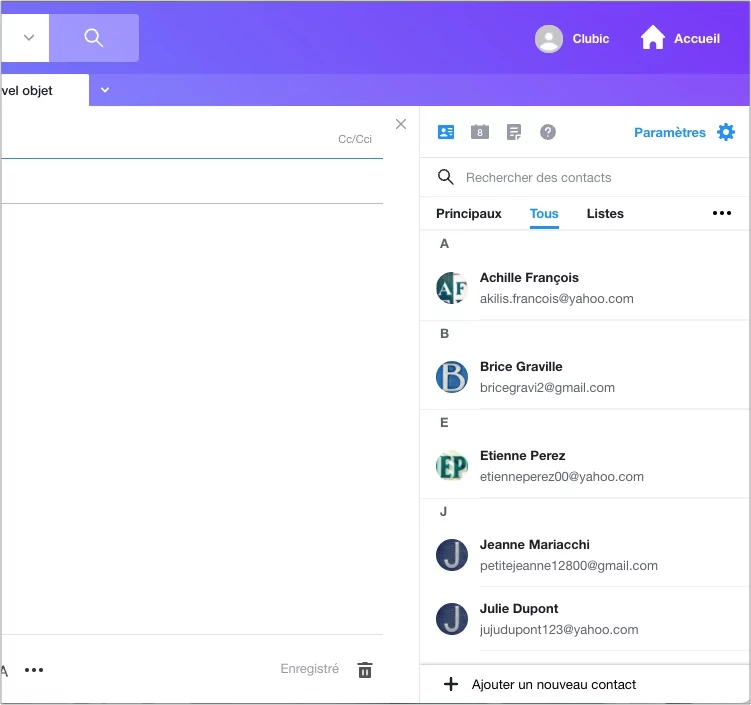Click the Julie Dupont contact name
751x705 pixels.
point(519,609)
